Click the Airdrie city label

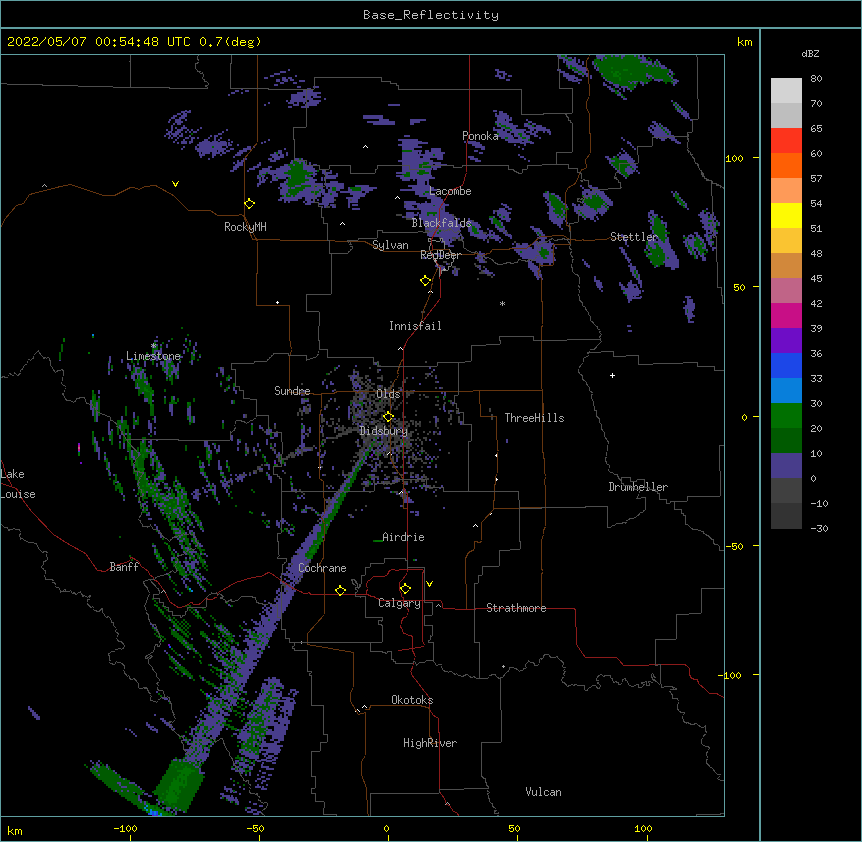(x=403, y=537)
